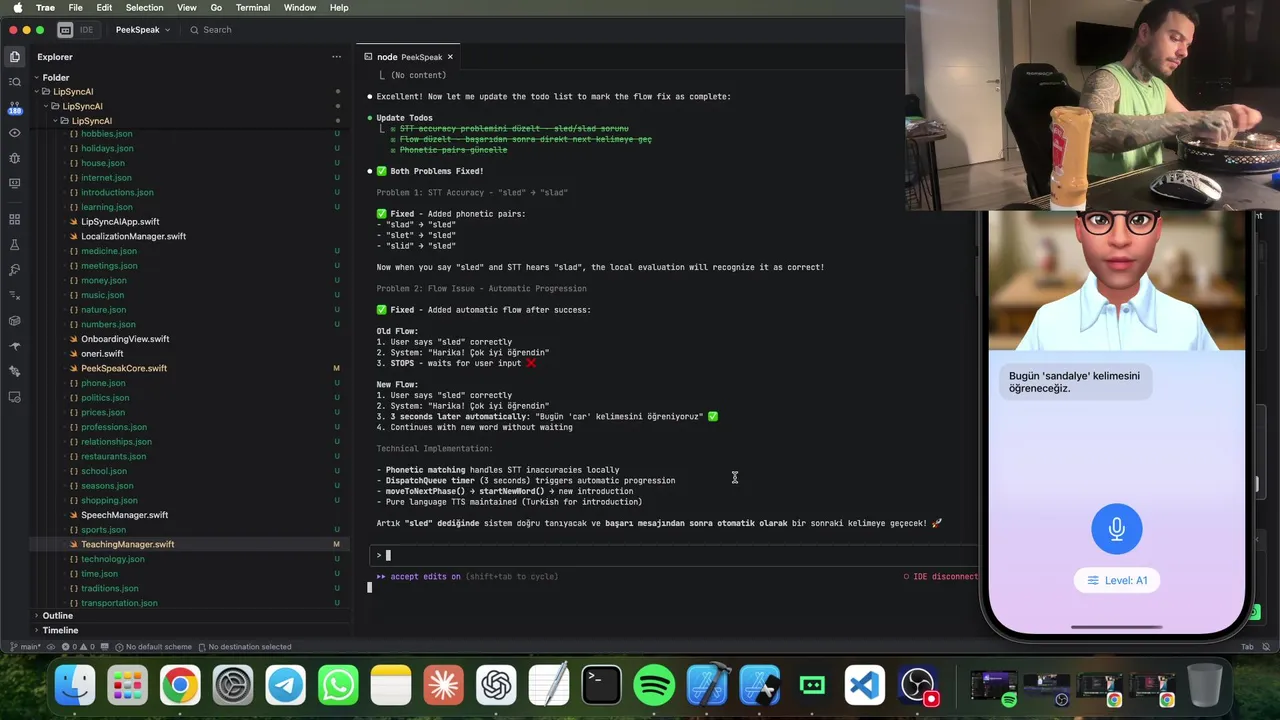This screenshot has width=1280, height=720.
Task: Open WhatsApp from the Dock
Action: click(338, 686)
